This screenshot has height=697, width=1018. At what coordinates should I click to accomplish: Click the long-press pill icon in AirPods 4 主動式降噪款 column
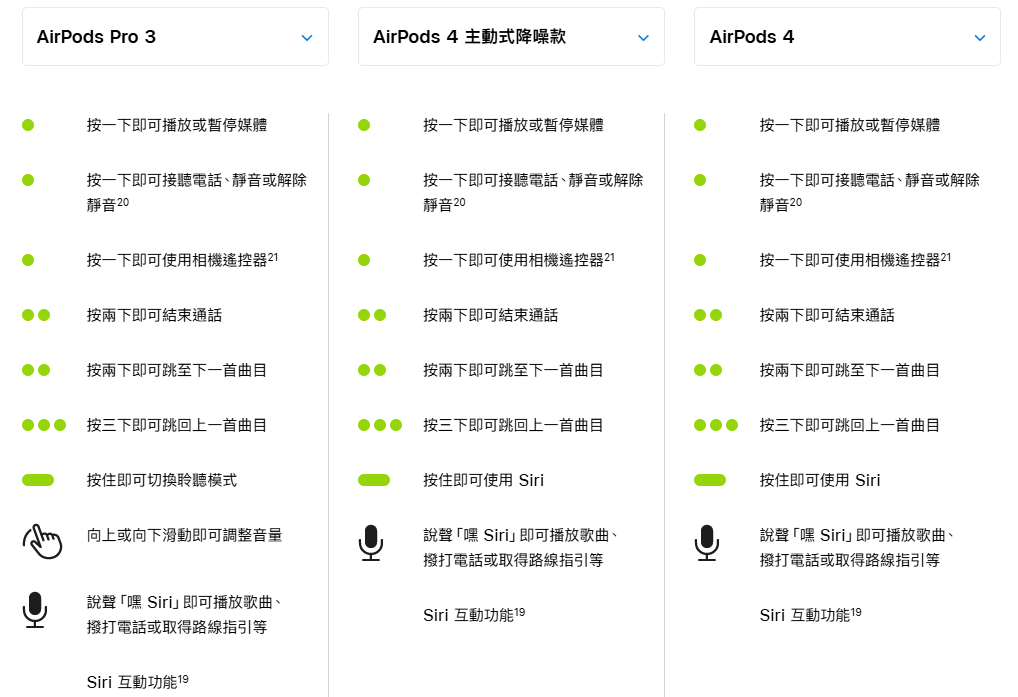pos(374,480)
